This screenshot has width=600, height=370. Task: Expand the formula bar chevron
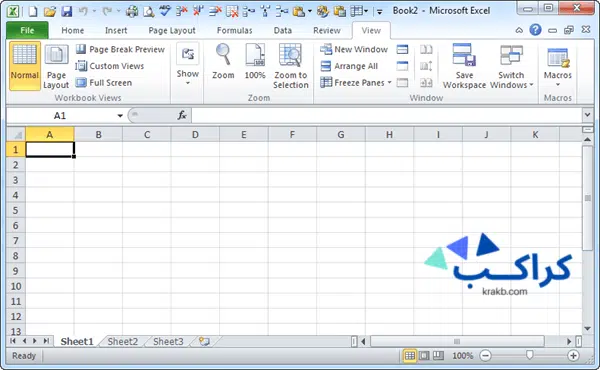587,114
